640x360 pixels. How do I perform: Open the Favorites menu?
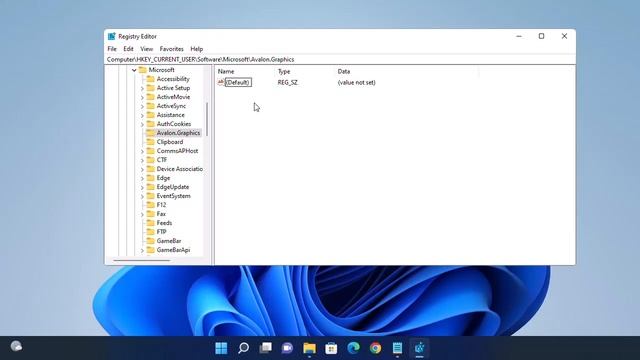click(x=171, y=49)
